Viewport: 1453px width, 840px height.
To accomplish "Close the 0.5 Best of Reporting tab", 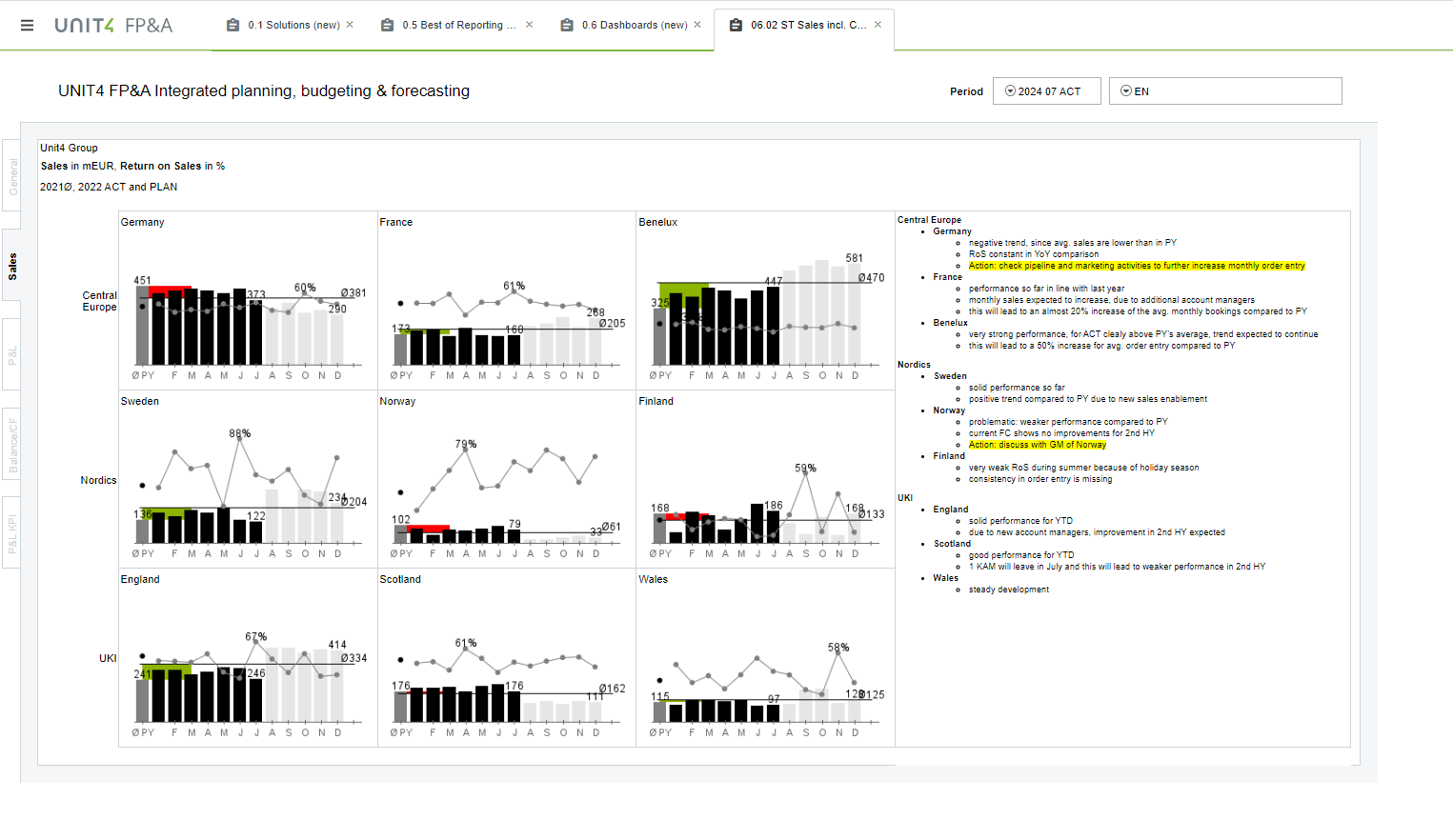I will [x=530, y=25].
